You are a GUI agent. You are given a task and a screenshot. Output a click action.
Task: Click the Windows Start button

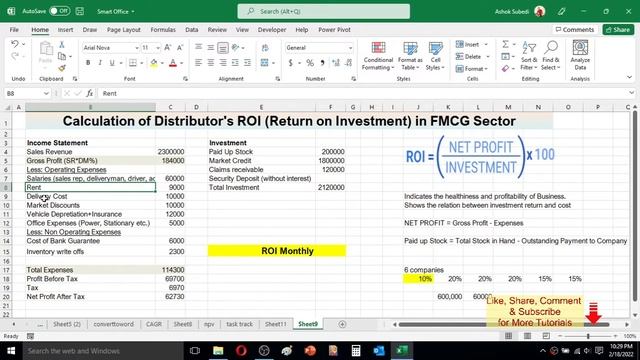pyautogui.click(x=11, y=351)
